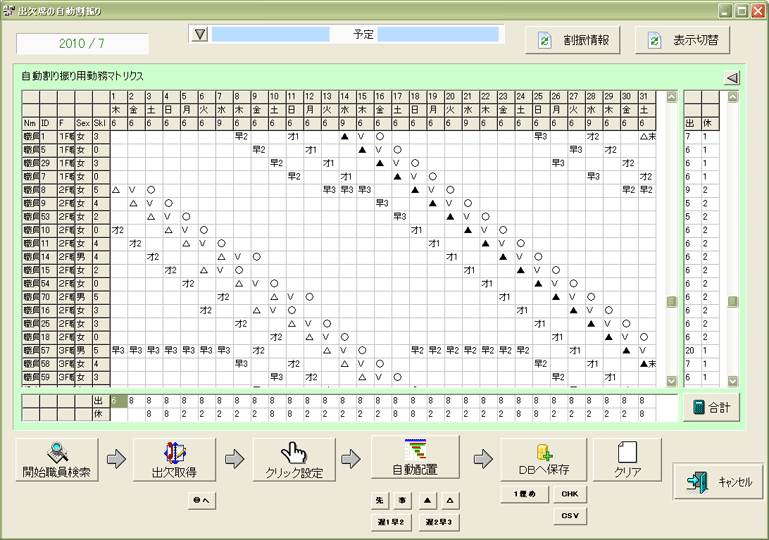
Task: Select the row header for staff ID 57
Action: click(x=48, y=351)
